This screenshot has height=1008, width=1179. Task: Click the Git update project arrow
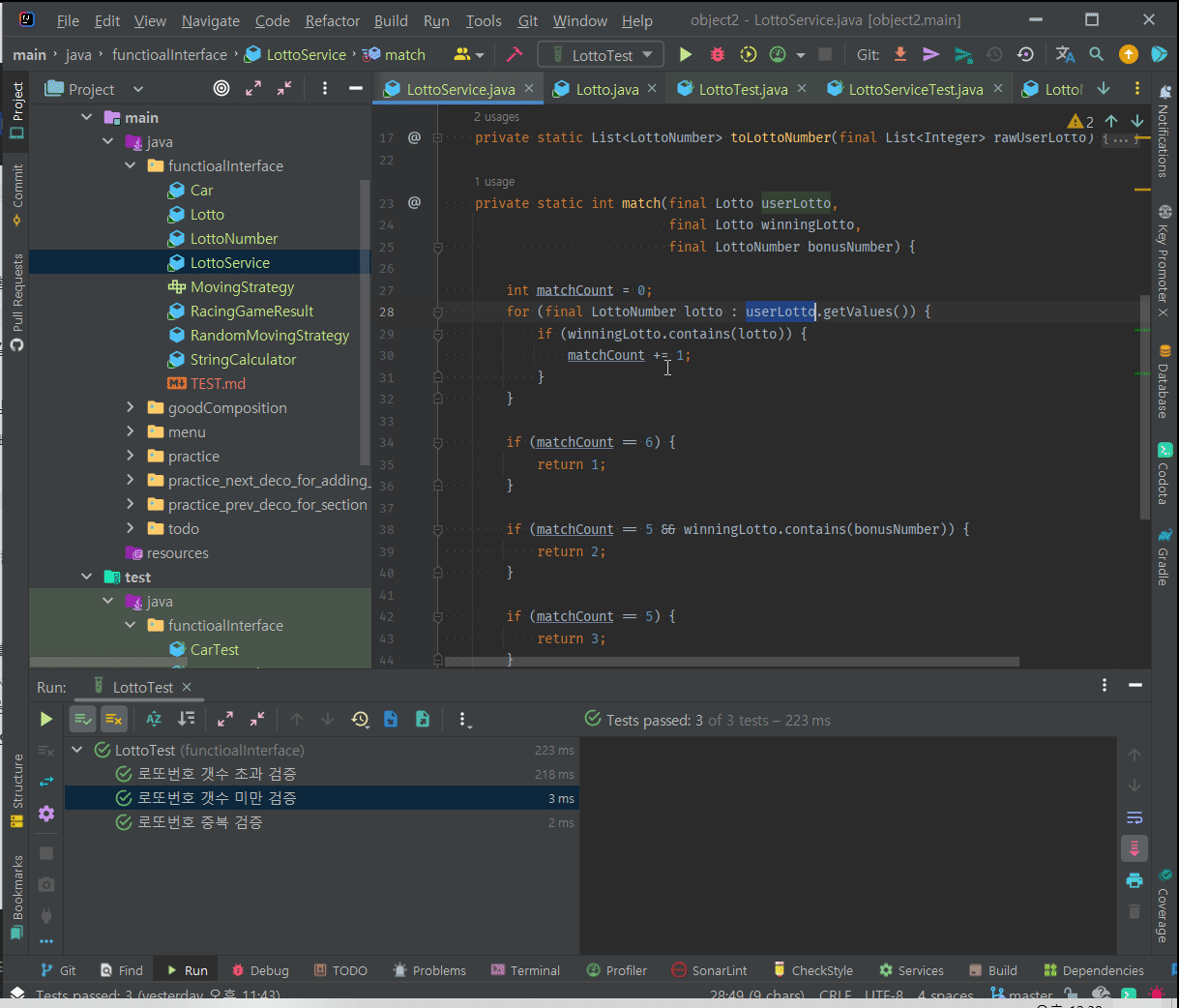pos(900,55)
